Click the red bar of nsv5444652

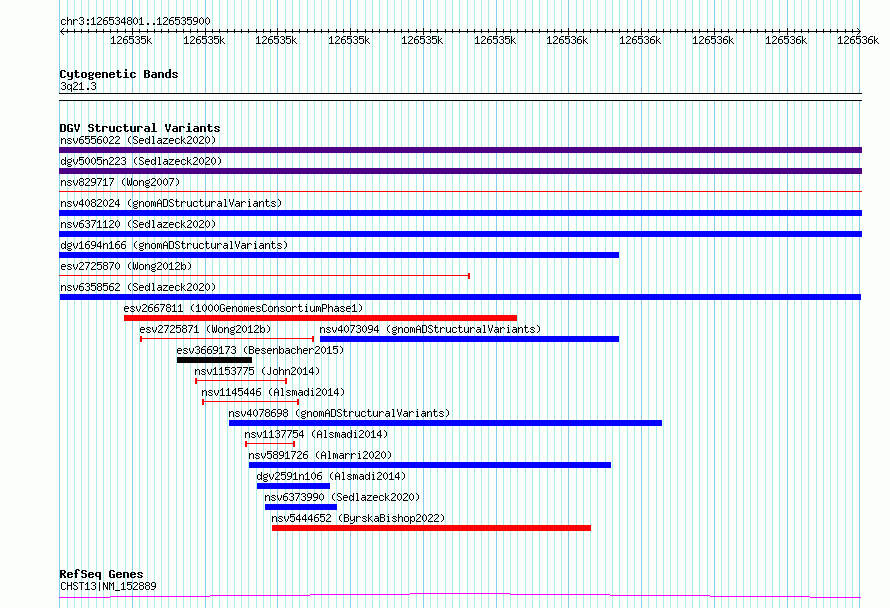431,528
